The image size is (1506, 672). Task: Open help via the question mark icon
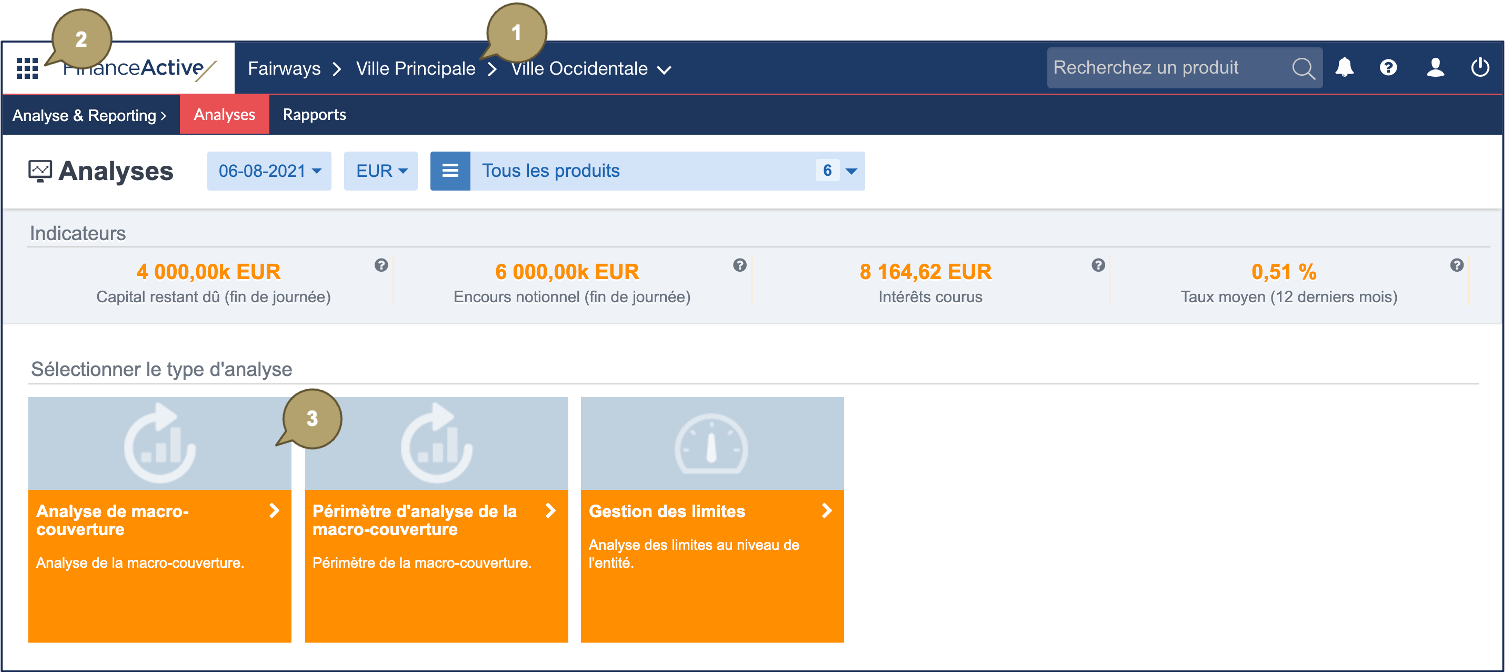[x=1388, y=68]
